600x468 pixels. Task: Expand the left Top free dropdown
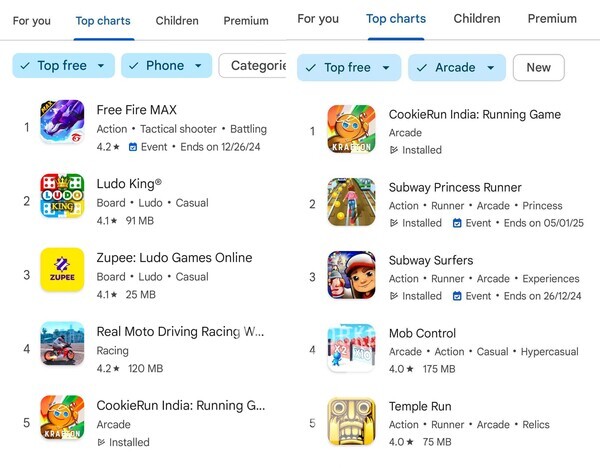[x=62, y=66]
